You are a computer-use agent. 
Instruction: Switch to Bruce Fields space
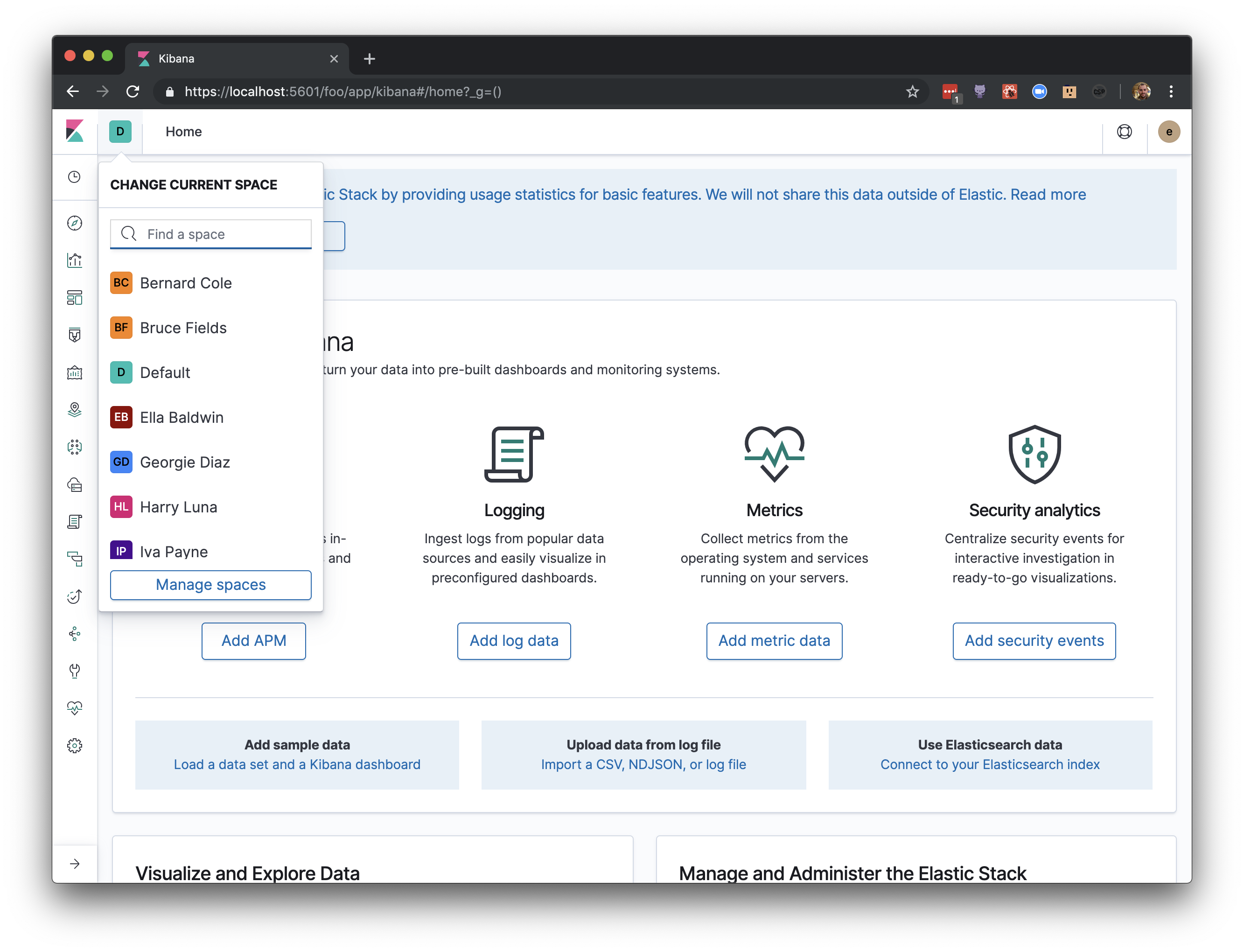[x=211, y=328]
